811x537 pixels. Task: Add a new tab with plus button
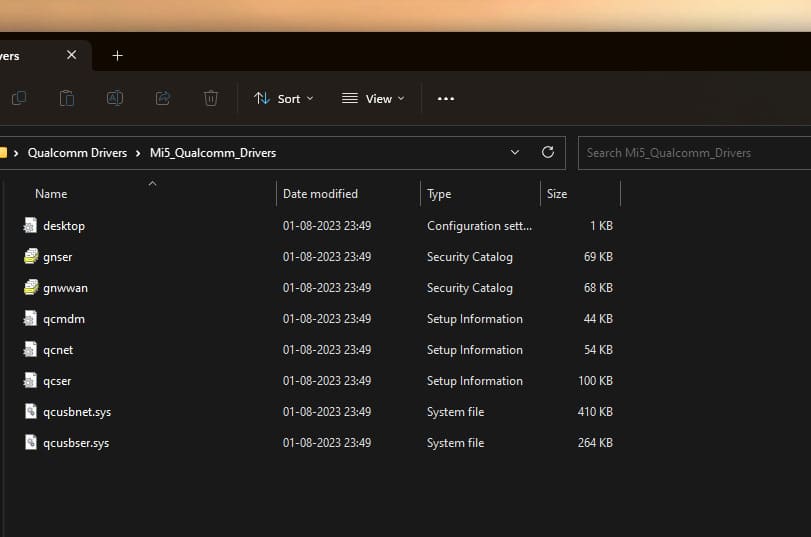click(x=117, y=55)
